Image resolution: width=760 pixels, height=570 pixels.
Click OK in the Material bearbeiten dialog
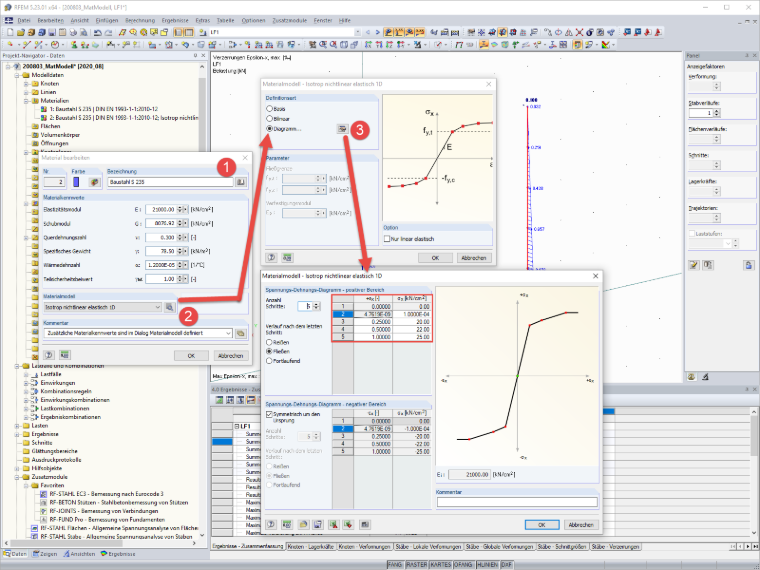191,356
